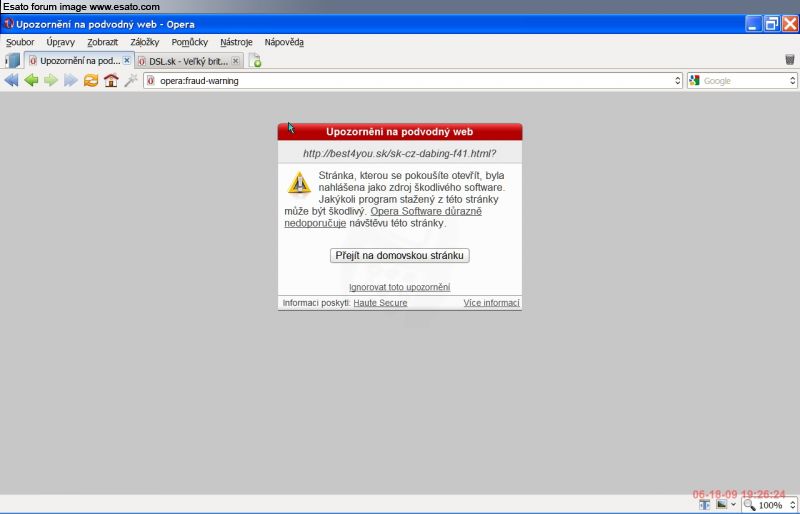Toggle fit to width status icon
The image size is (800, 514).
tap(705, 505)
